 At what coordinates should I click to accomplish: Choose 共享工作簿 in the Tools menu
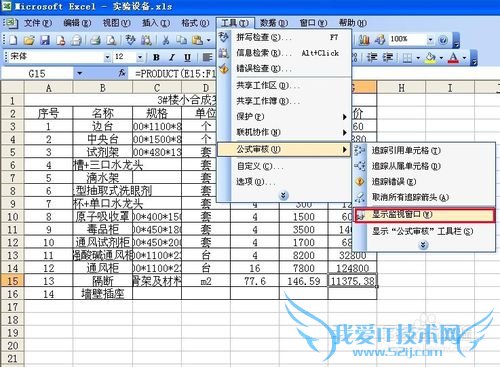coord(284,101)
